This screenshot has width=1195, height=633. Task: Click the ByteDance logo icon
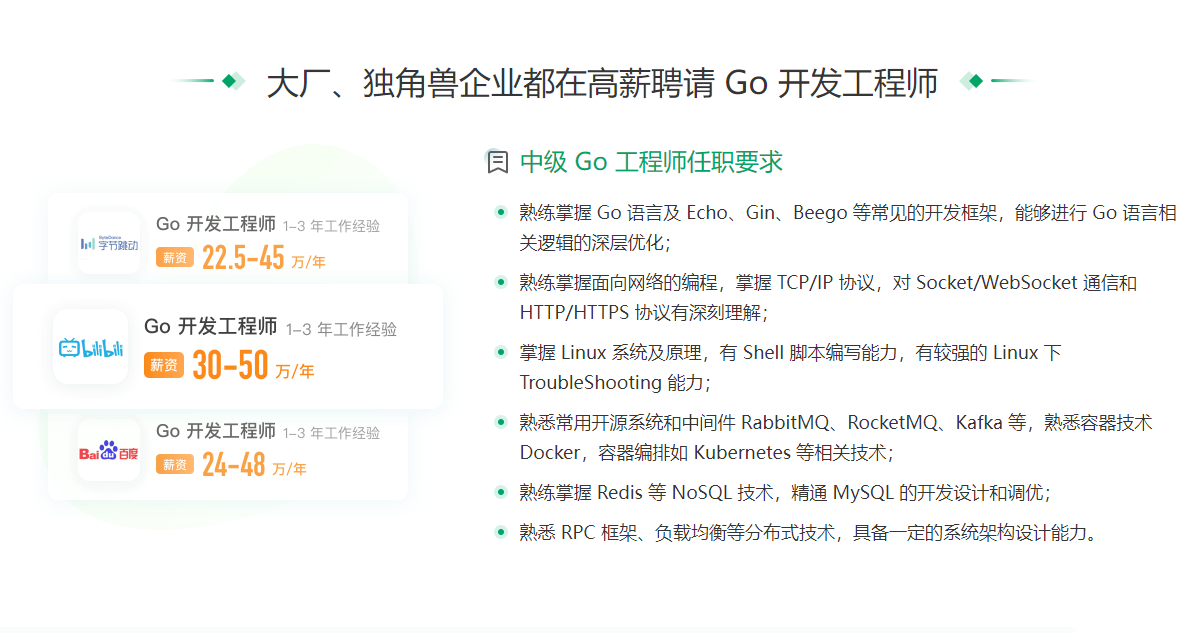coord(110,243)
